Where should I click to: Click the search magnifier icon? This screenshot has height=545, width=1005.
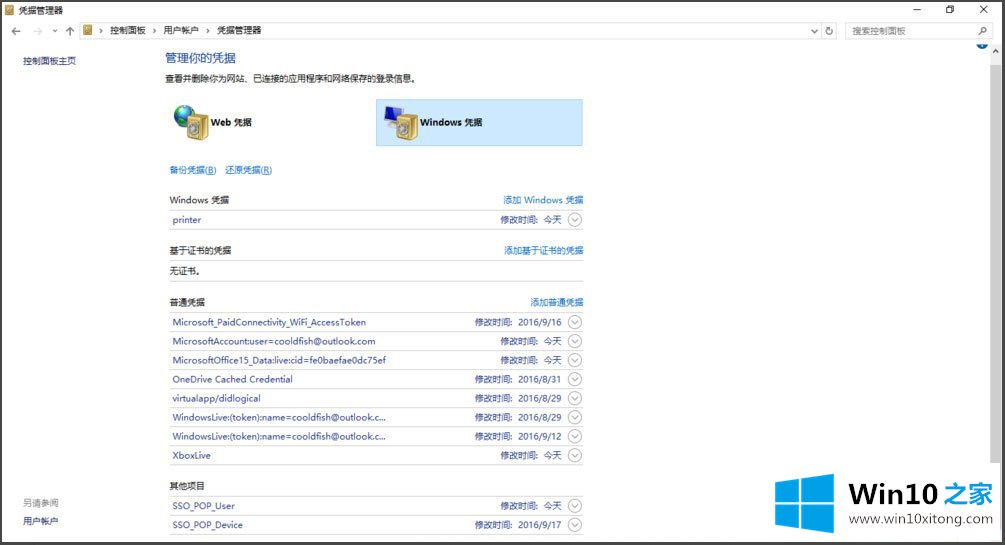[x=983, y=31]
